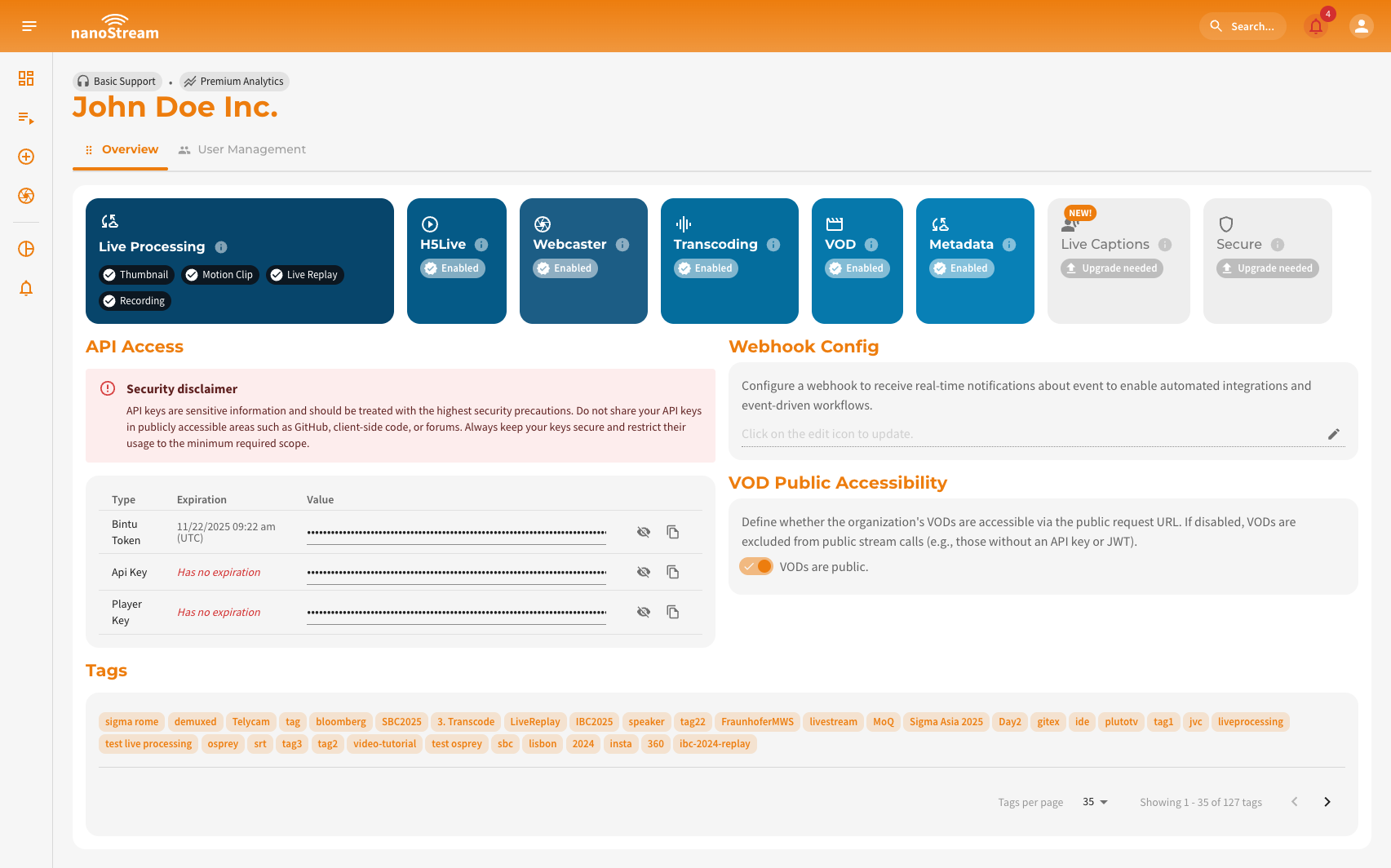
Task: Go to the next page of tags
Action: coord(1327,802)
